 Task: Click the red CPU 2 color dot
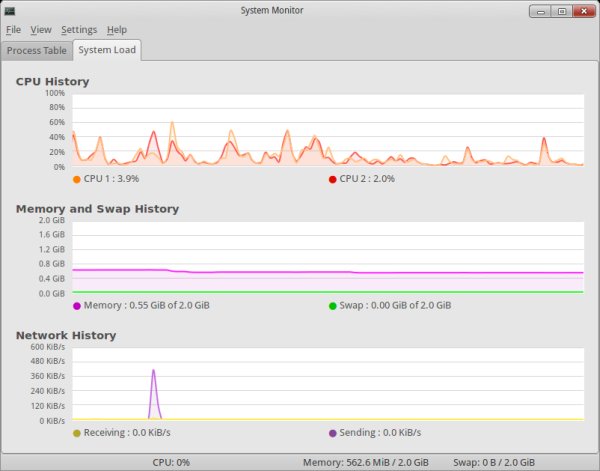(333, 179)
